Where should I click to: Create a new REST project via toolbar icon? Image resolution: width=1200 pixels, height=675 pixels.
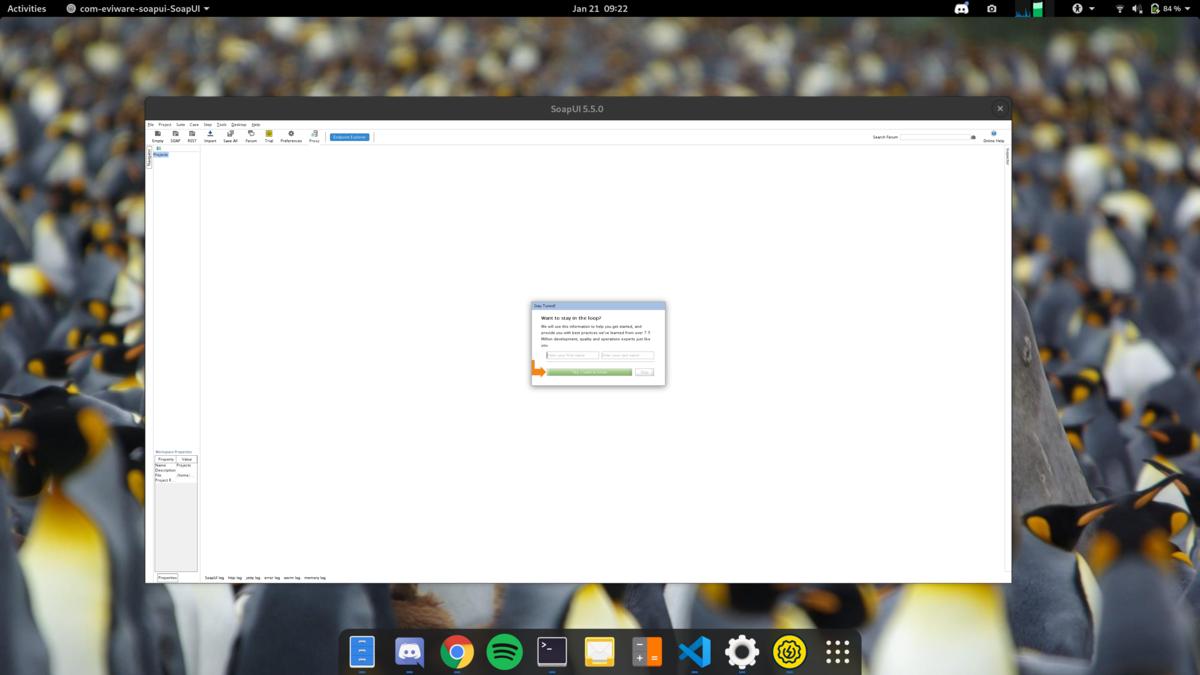pos(191,136)
